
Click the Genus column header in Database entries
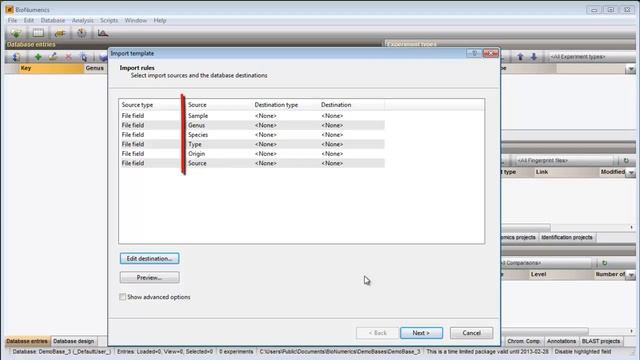pyautogui.click(x=95, y=68)
